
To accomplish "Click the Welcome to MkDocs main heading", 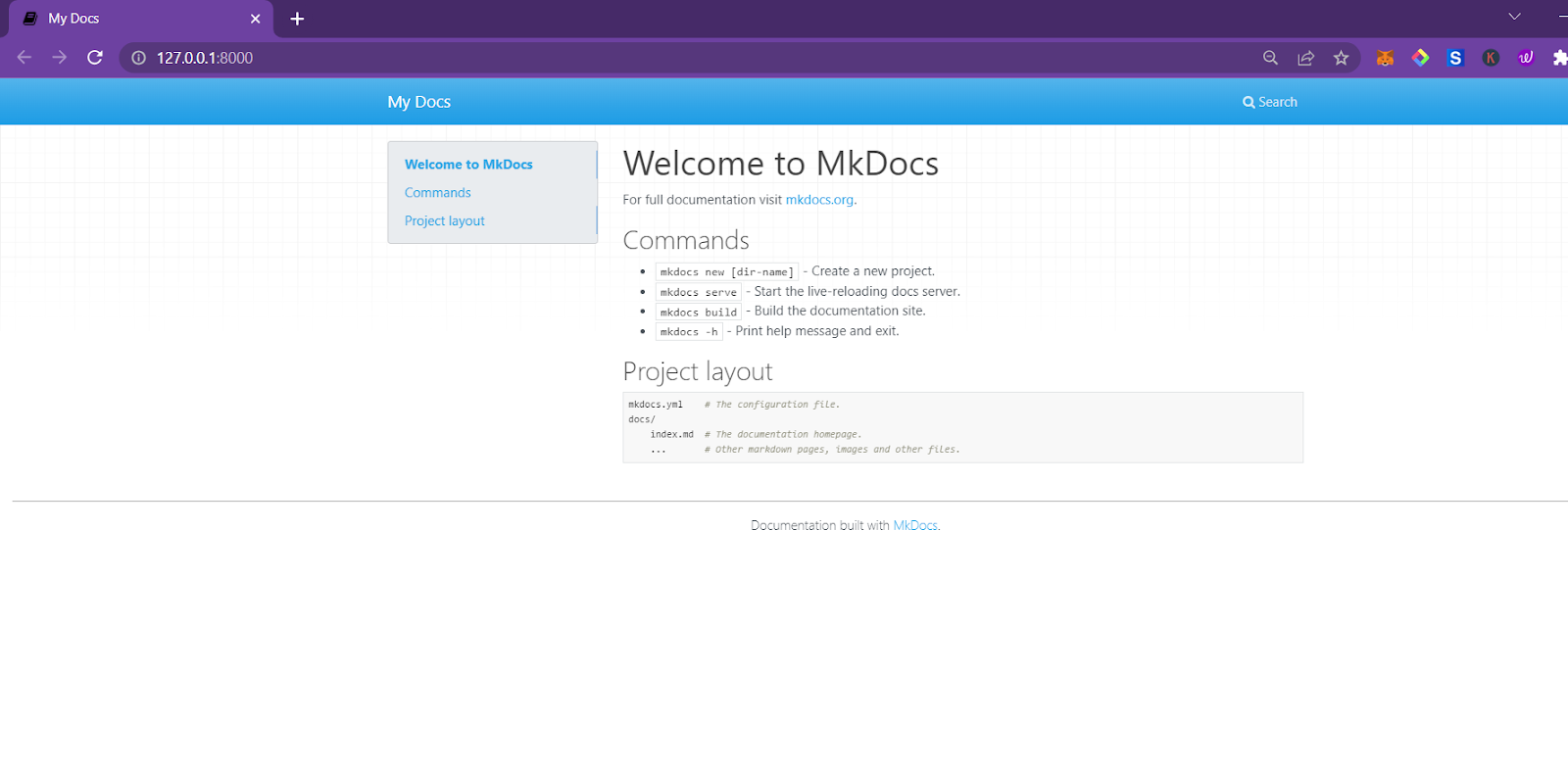I will pos(780,164).
